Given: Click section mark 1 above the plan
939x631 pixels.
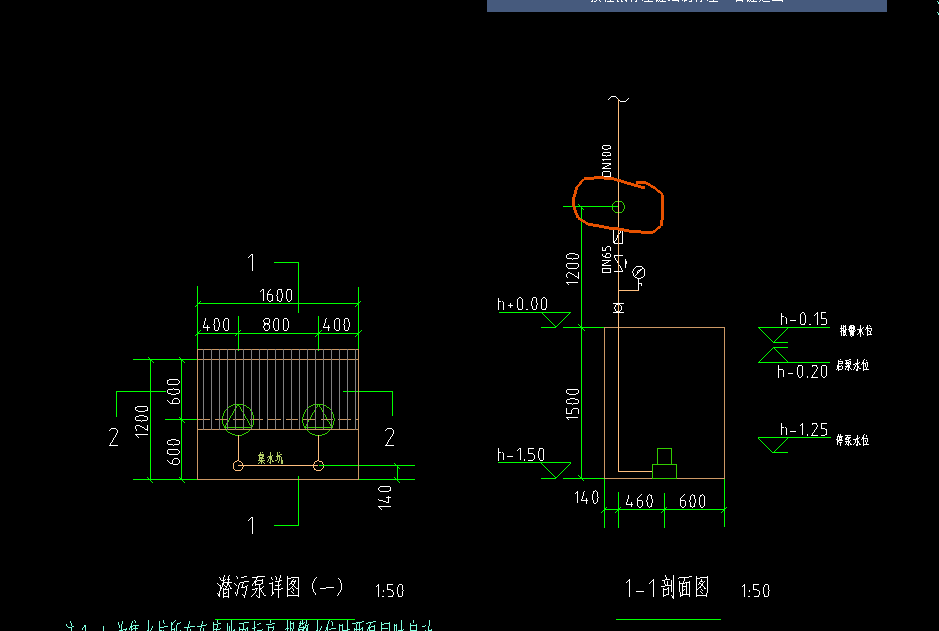Looking at the screenshot, I should coord(252,262).
